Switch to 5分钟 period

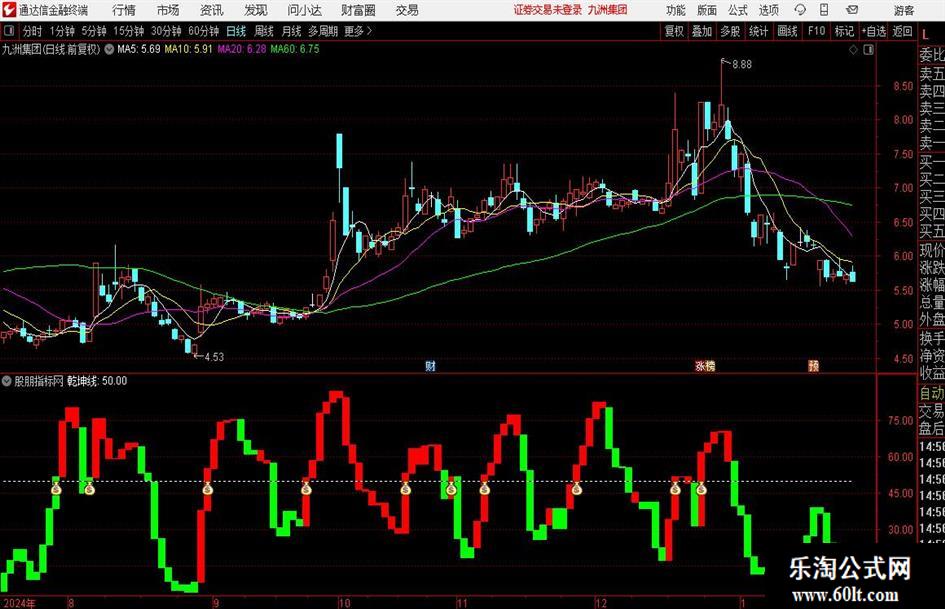94,31
